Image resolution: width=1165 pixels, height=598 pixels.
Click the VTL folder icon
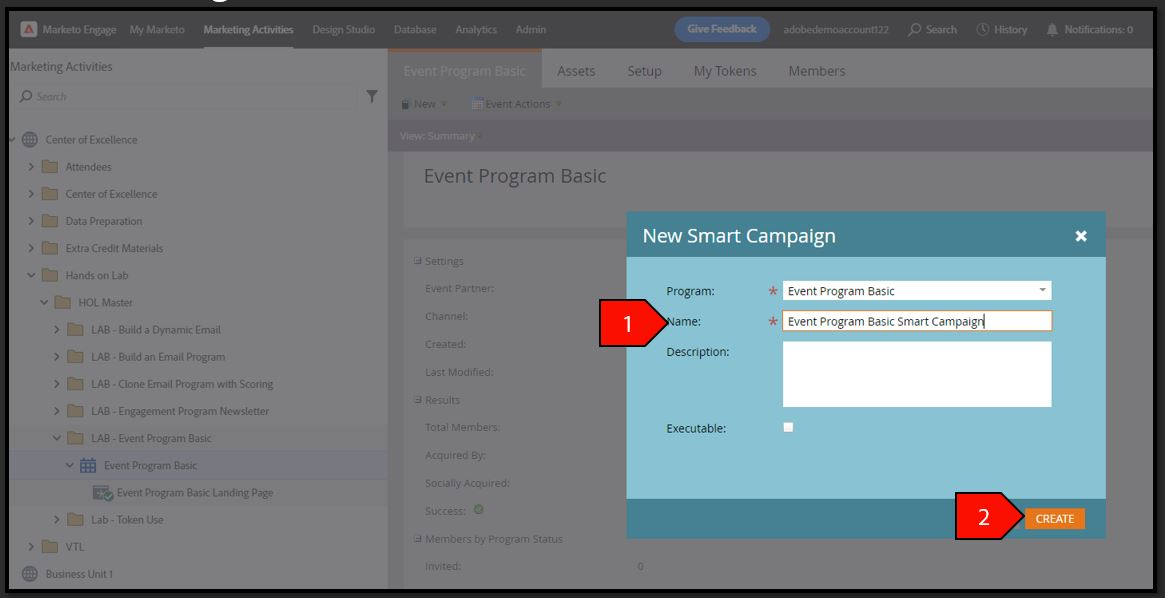point(50,547)
